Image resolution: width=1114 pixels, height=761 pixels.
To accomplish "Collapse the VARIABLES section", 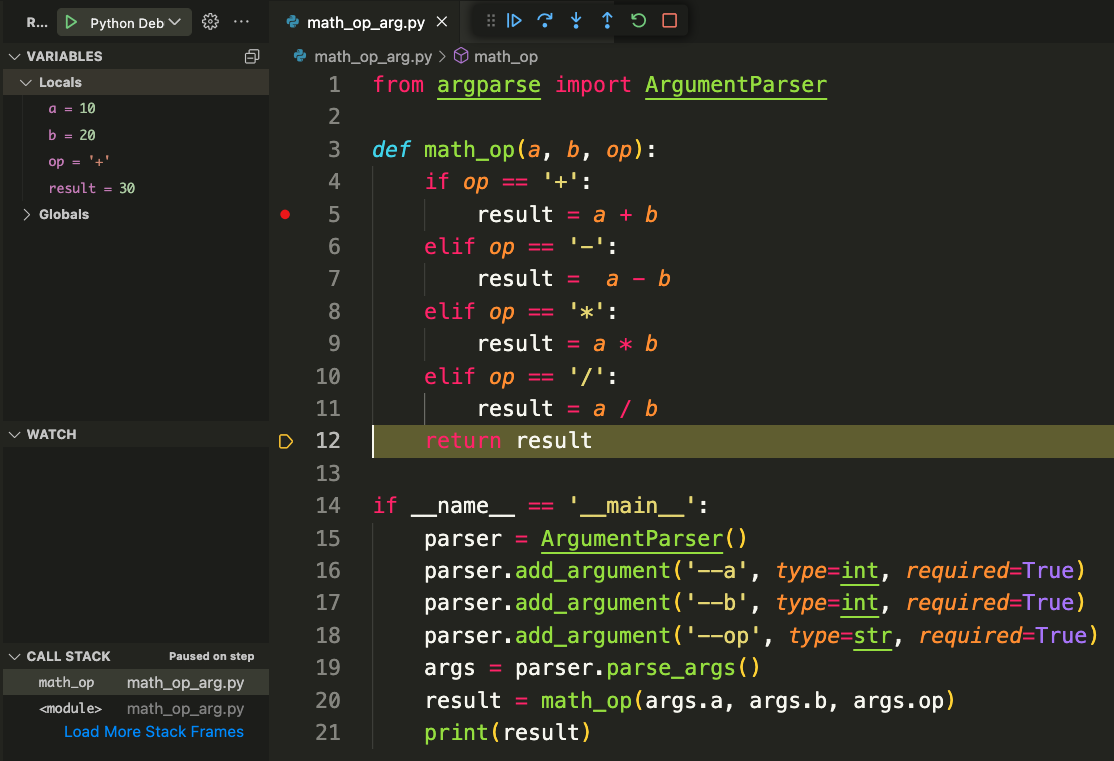I will coord(15,56).
